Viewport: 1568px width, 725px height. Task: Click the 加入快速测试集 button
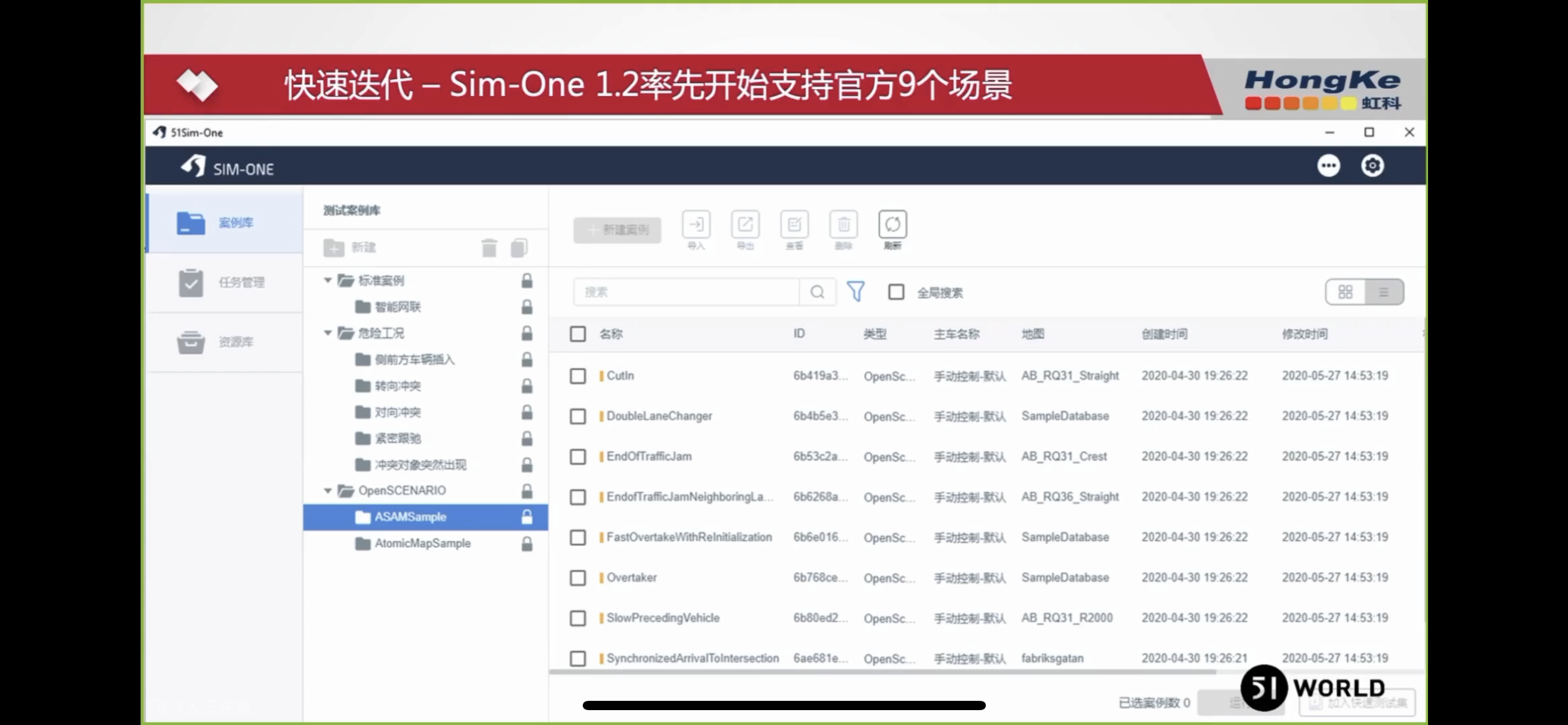[x=1354, y=703]
